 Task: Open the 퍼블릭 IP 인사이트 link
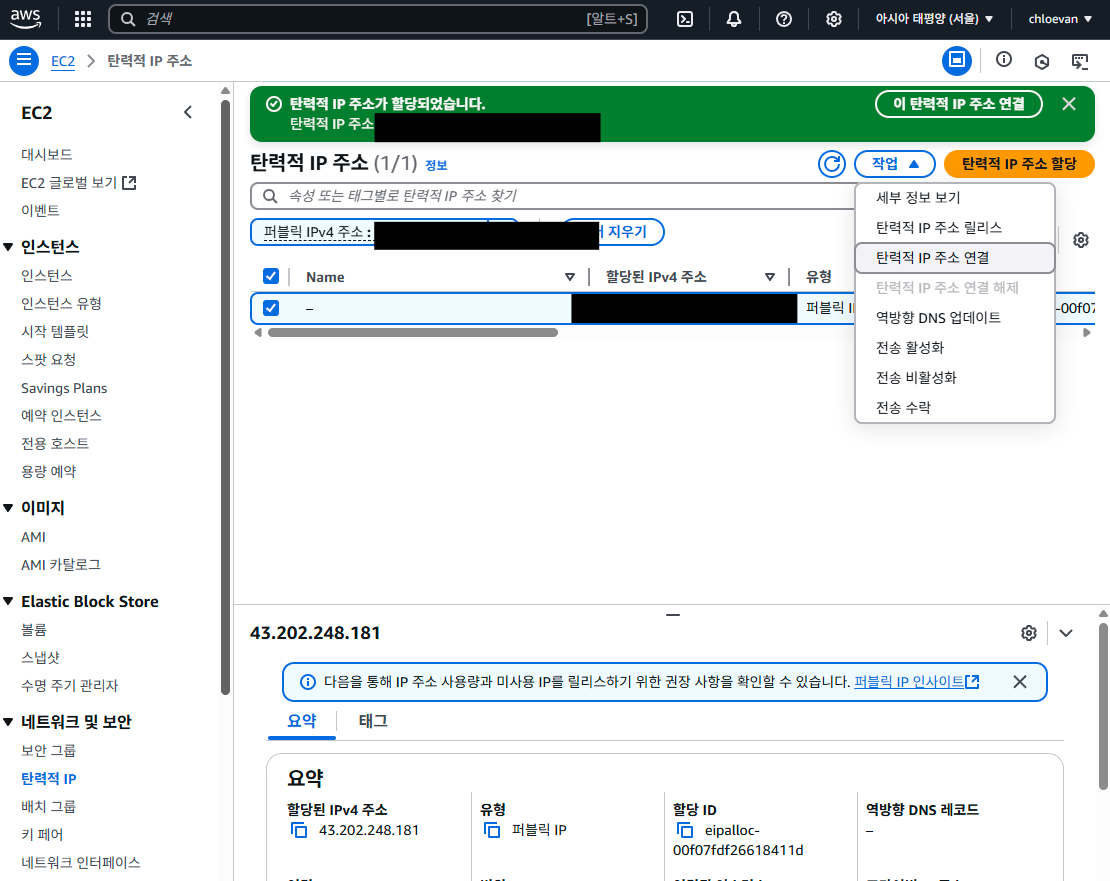[917, 681]
